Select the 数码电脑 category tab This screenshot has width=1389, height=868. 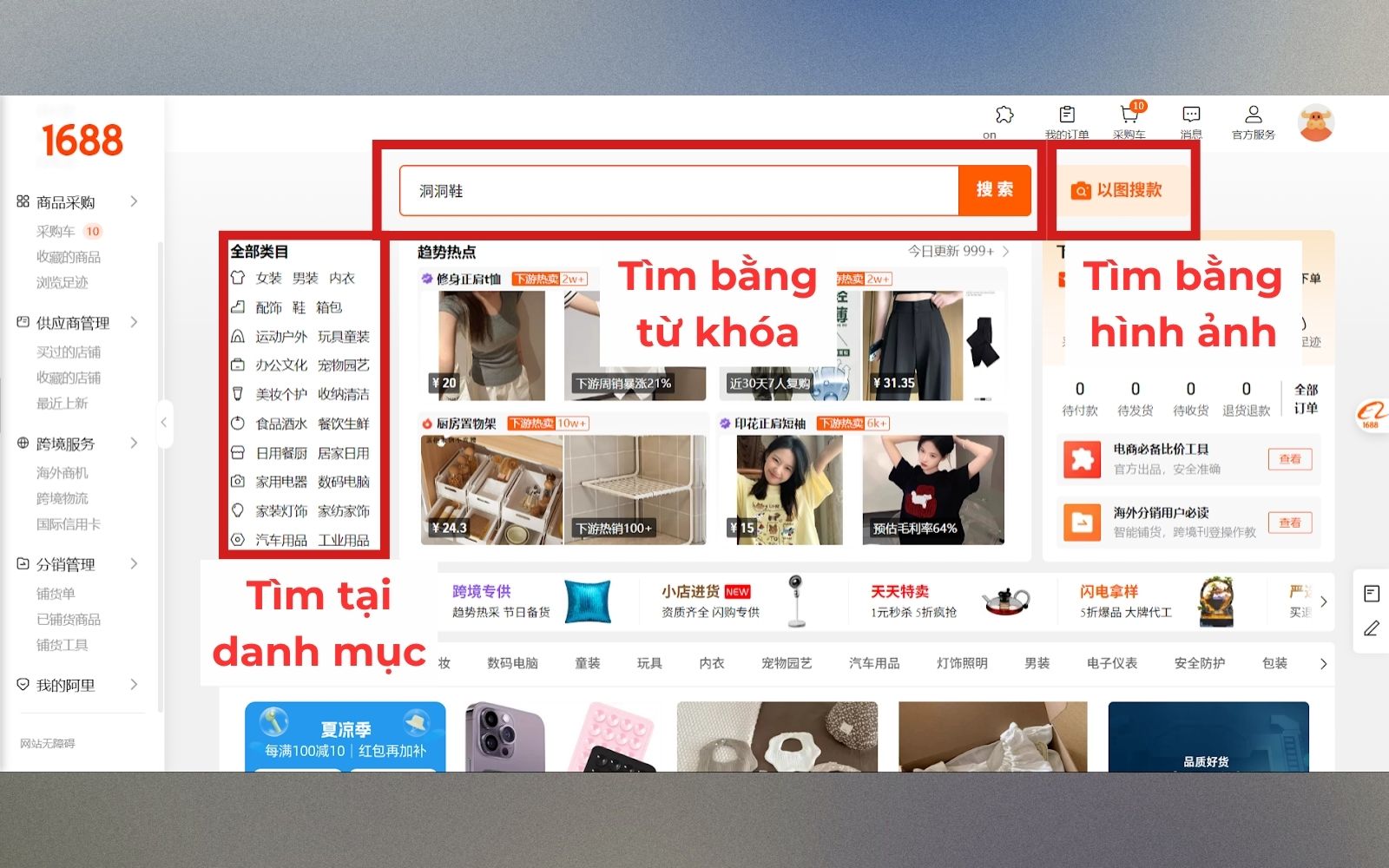[512, 663]
